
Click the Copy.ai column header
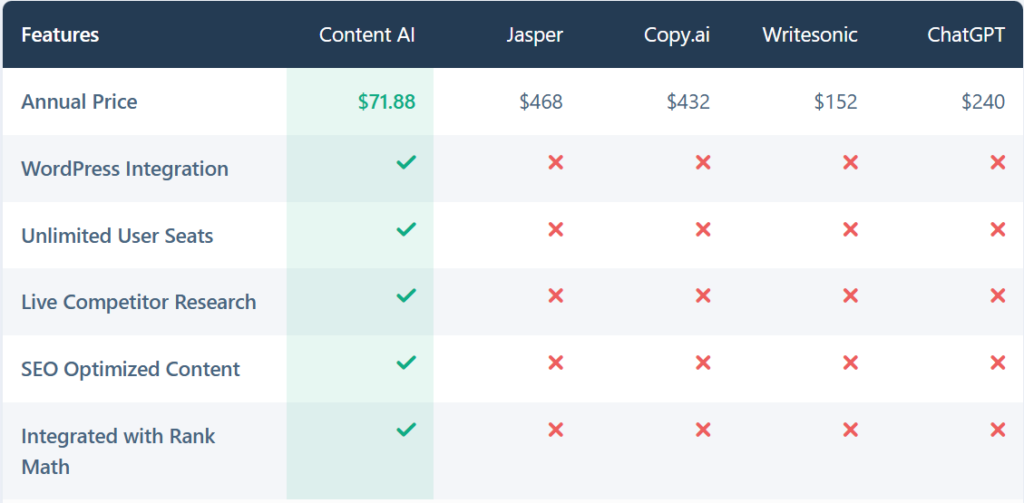pos(677,35)
